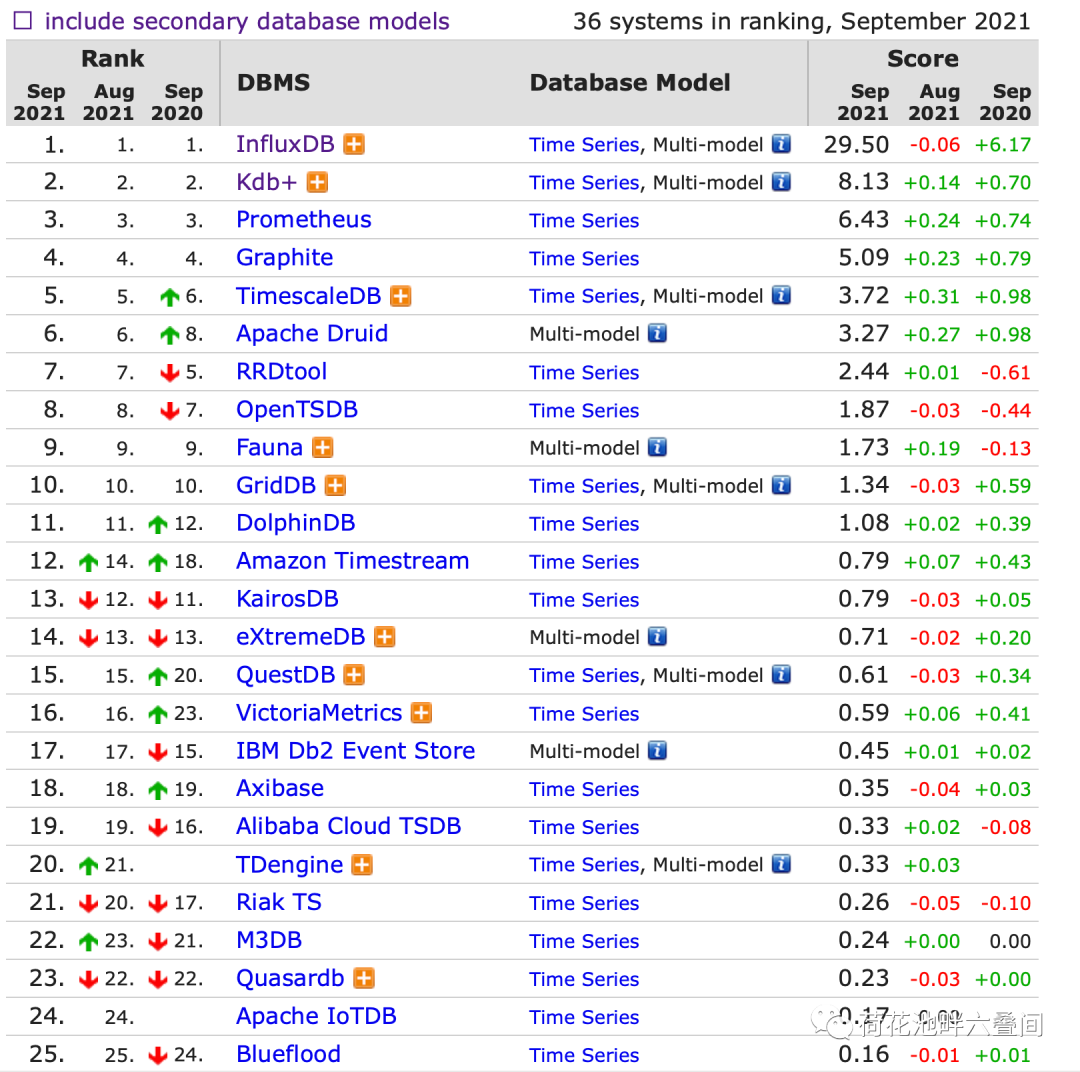Viewport: 1080px width, 1072px height.
Task: Click the InfluxDB score value 29.50
Action: [856, 144]
